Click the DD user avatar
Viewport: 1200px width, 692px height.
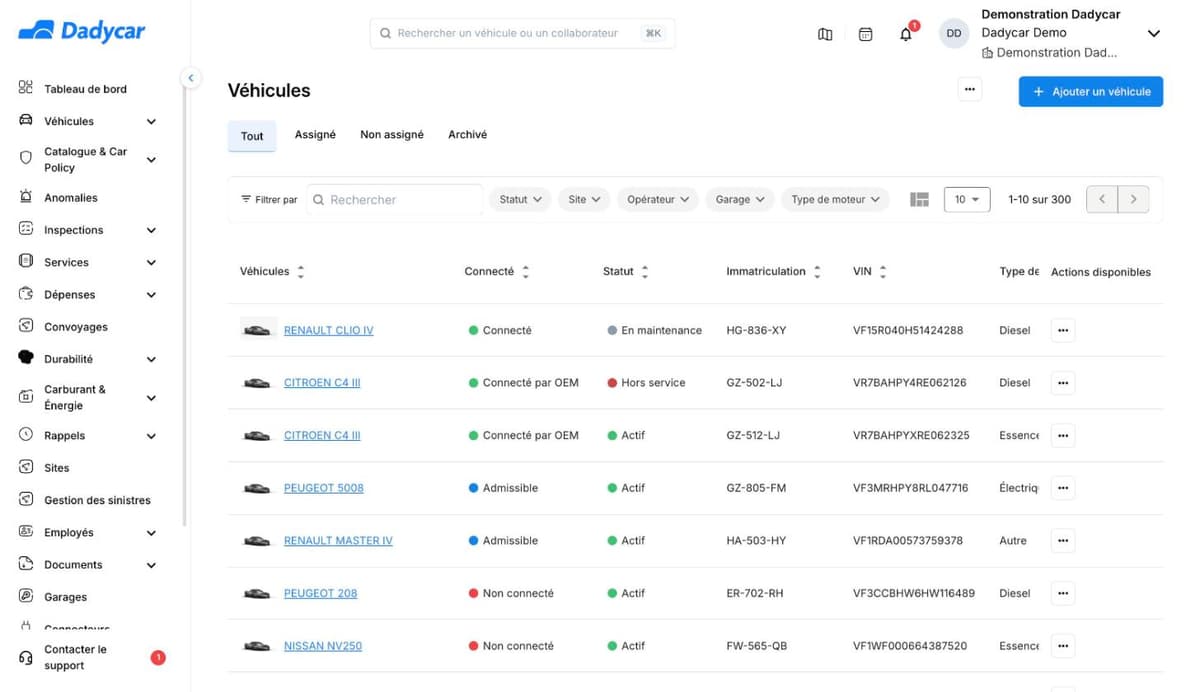point(954,33)
